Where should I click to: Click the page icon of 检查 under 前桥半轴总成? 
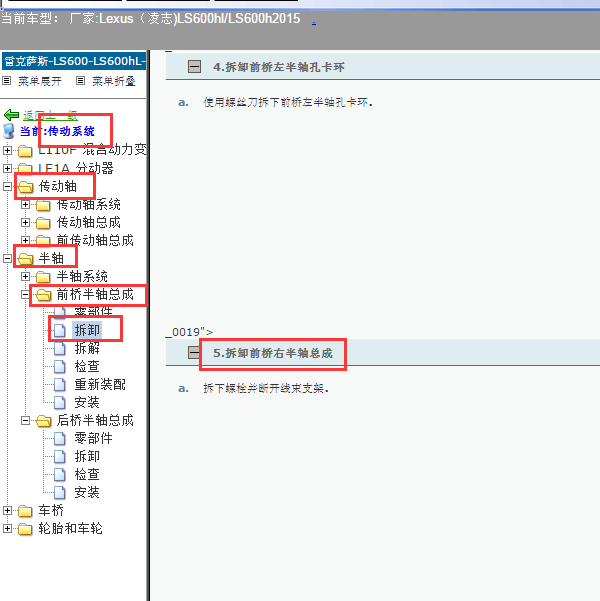point(59,366)
